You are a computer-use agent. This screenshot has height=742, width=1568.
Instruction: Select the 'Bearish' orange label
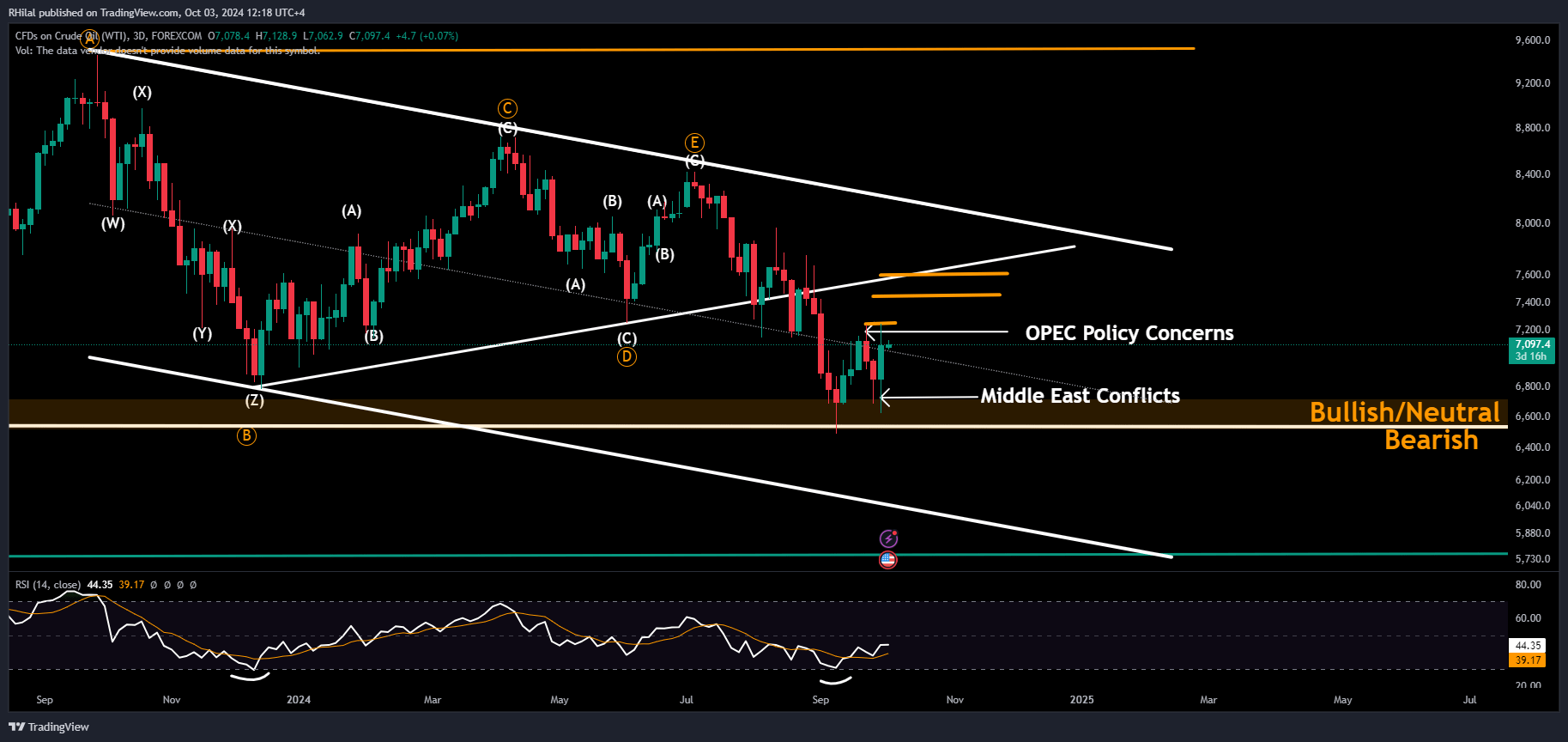pyautogui.click(x=1432, y=440)
